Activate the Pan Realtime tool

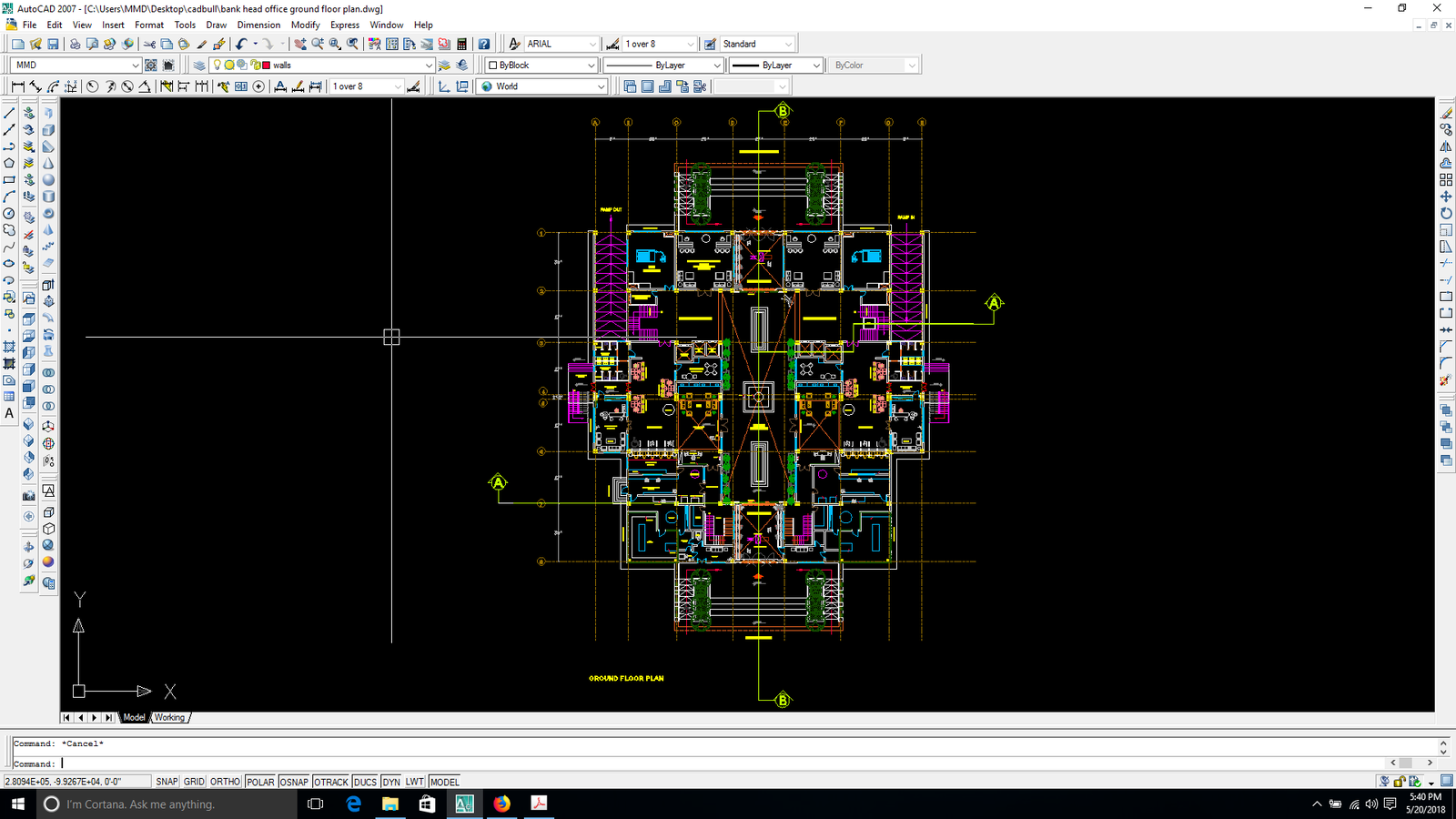[x=300, y=44]
